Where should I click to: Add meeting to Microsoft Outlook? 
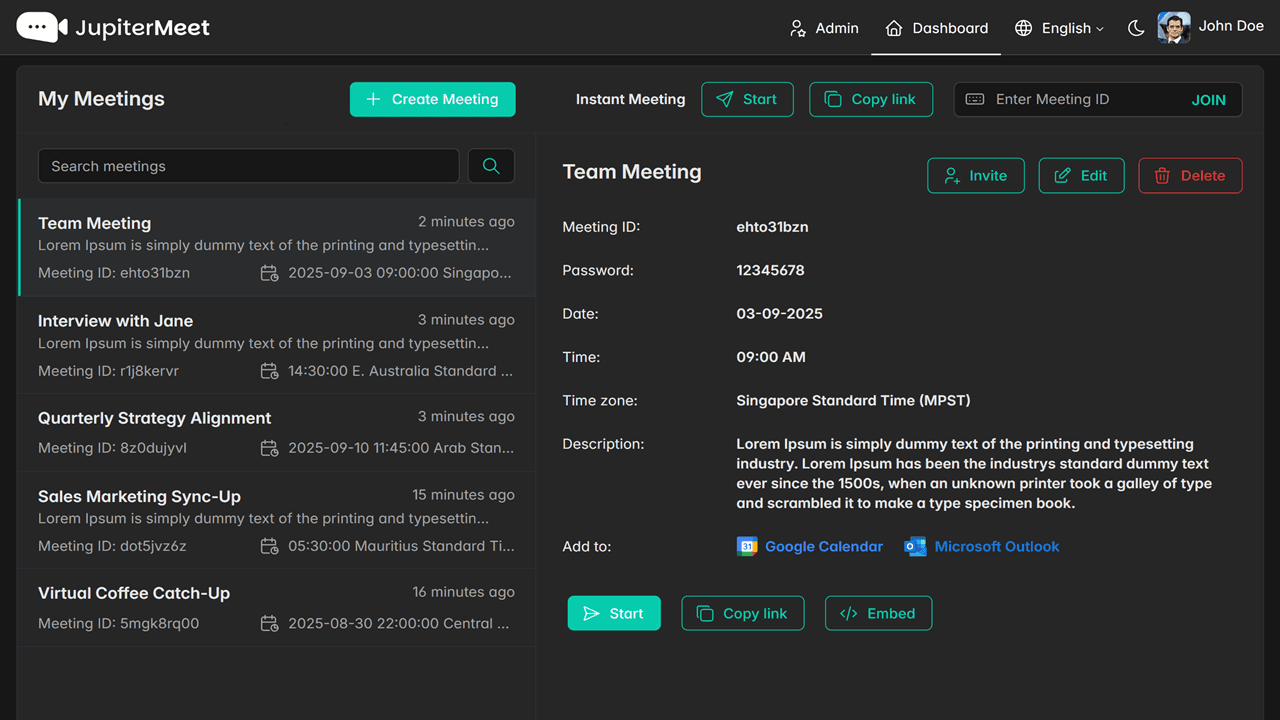click(982, 546)
